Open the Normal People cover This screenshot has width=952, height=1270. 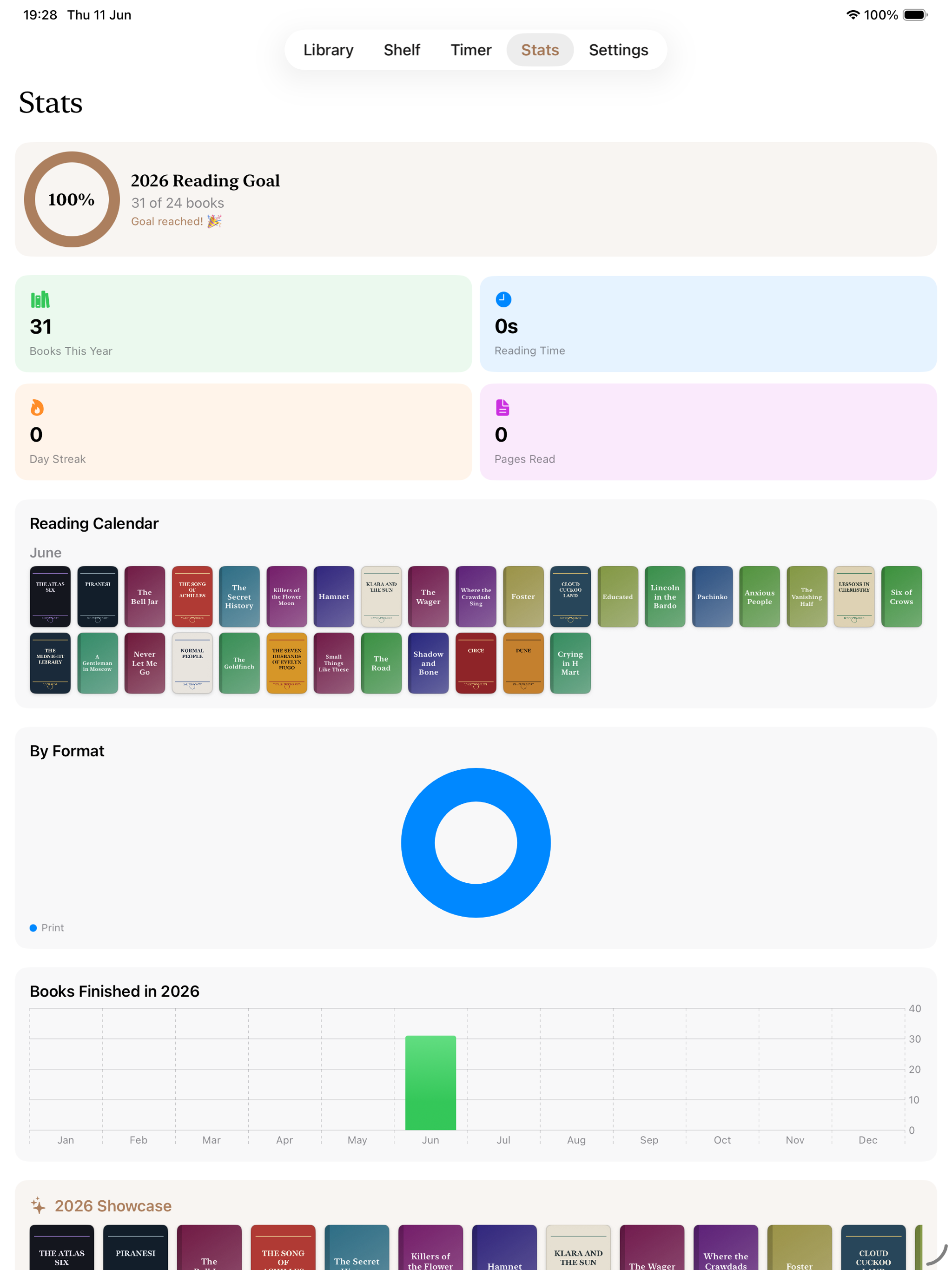(192, 663)
